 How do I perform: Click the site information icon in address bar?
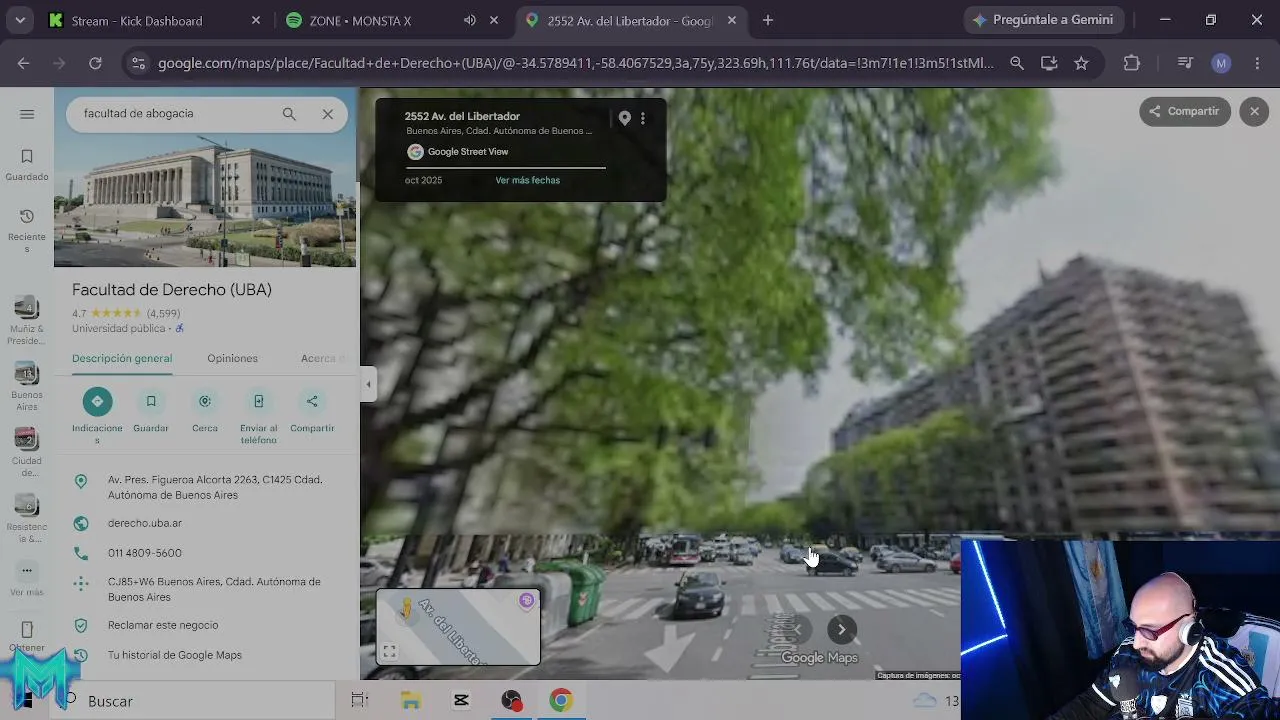(x=138, y=63)
